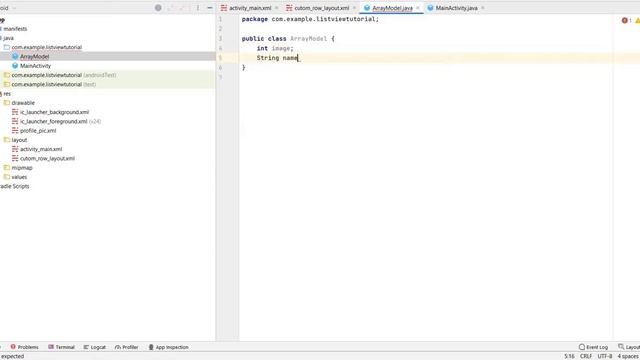Hide the project panel with minus icon
Screen dimensions: 640x360
pyautogui.click(x=210, y=8)
